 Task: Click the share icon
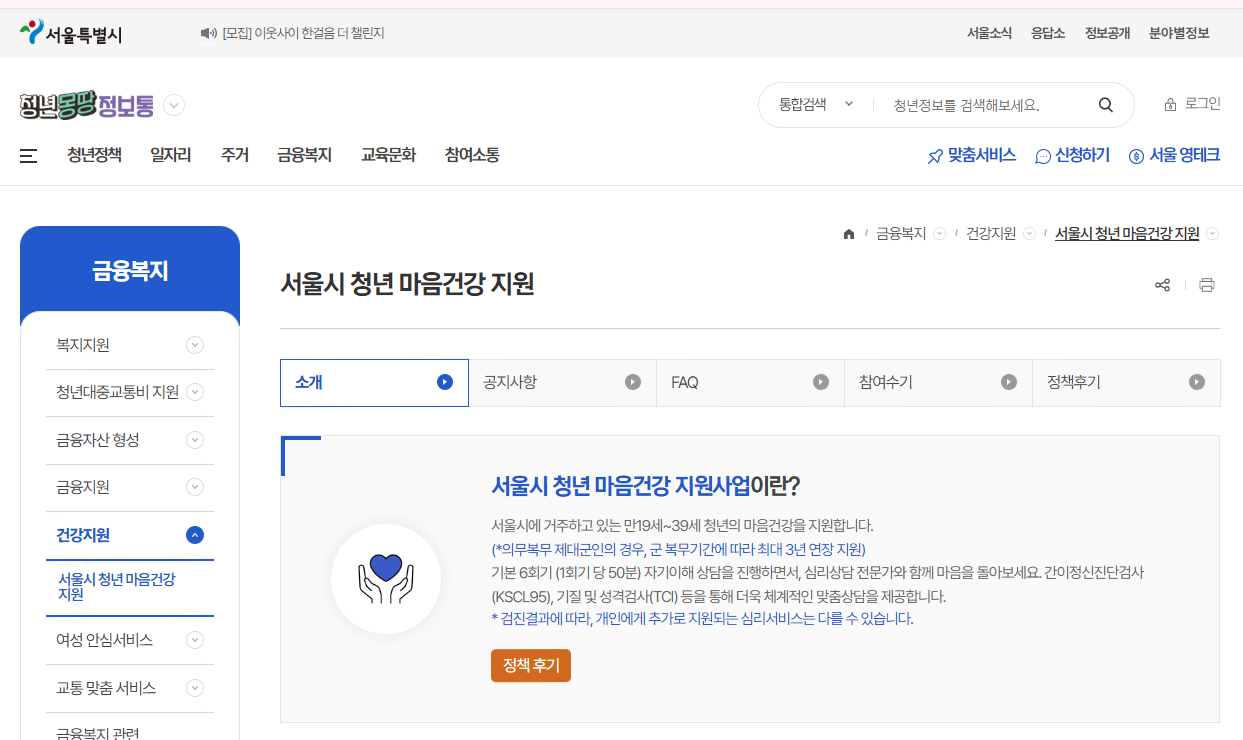pyautogui.click(x=1162, y=285)
